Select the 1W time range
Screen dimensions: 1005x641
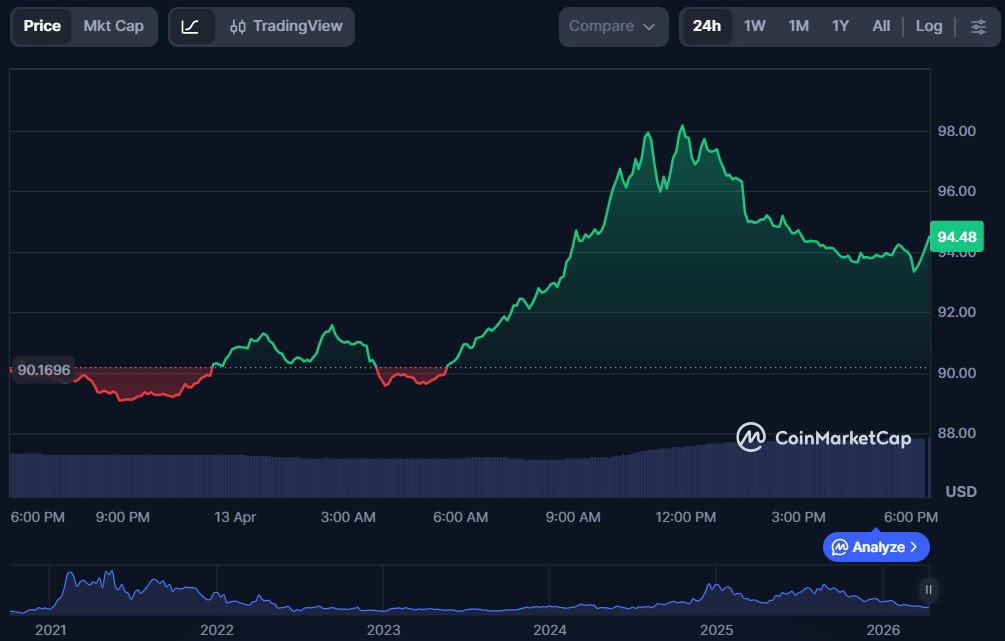pyautogui.click(x=754, y=26)
